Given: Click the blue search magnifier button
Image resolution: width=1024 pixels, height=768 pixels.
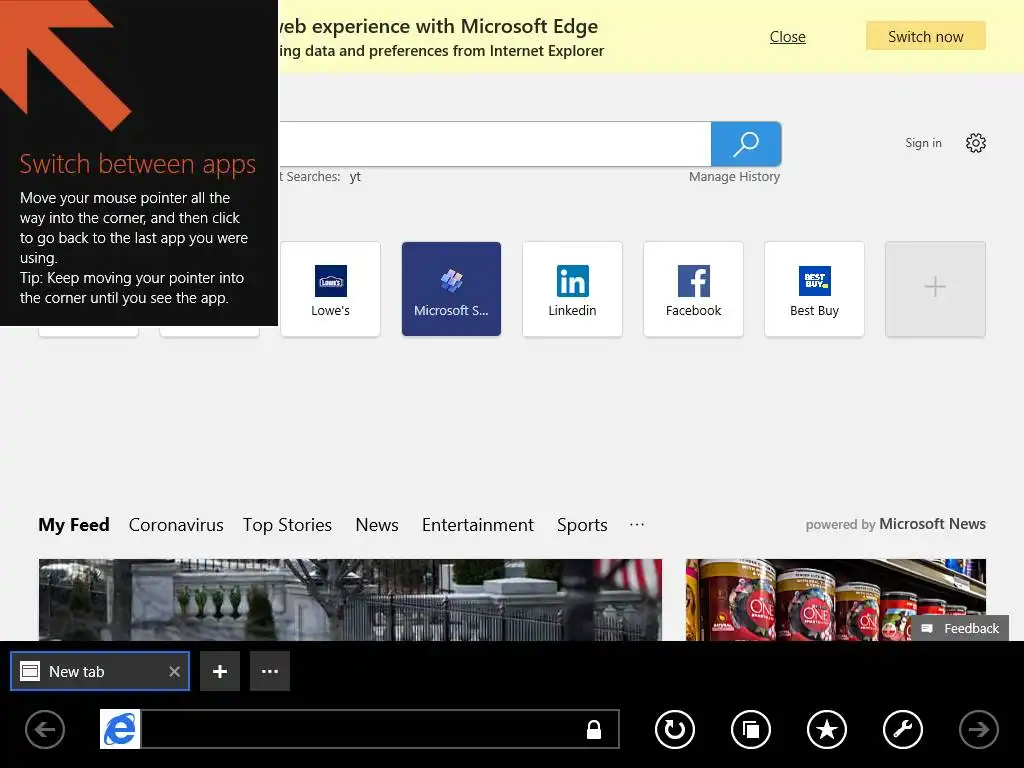Looking at the screenshot, I should [x=746, y=144].
